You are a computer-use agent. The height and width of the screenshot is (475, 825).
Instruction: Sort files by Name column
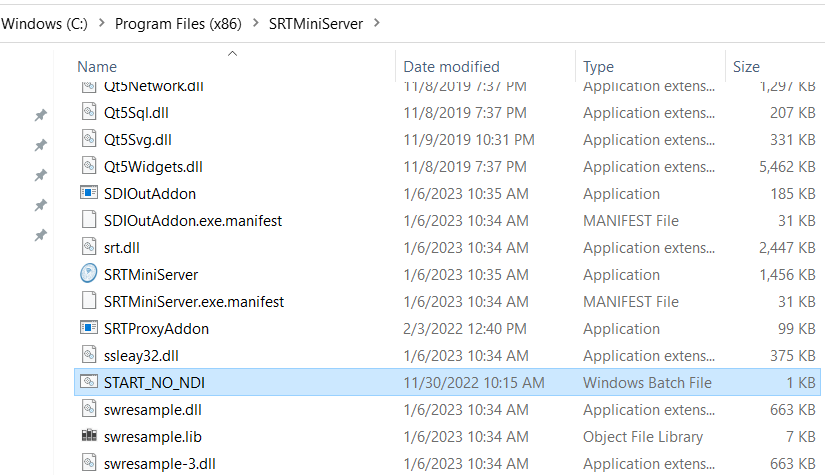97,67
